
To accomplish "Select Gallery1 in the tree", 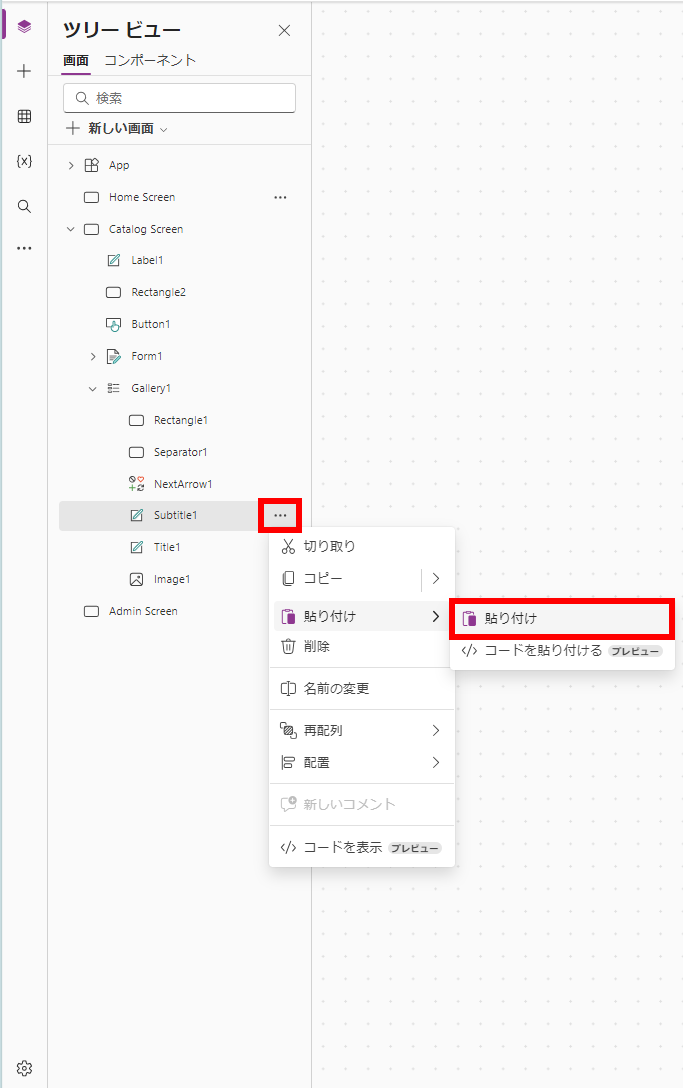I will click(x=151, y=388).
